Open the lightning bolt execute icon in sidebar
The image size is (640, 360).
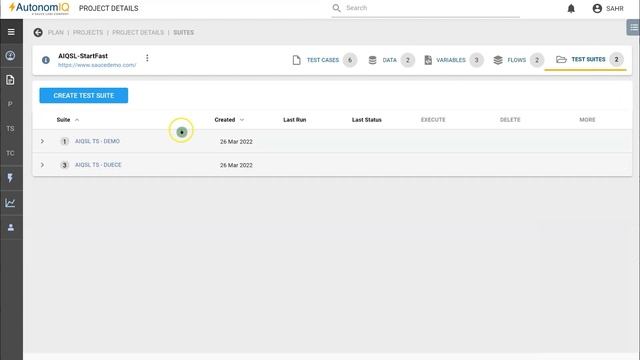point(10,178)
